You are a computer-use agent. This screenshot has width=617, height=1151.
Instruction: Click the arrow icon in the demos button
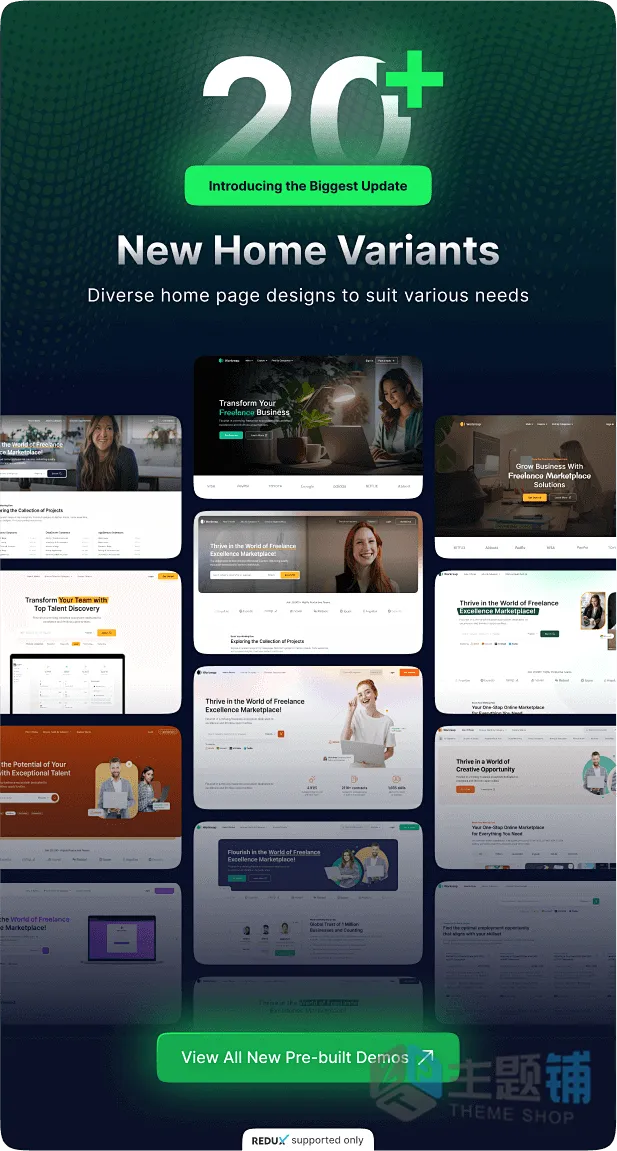point(426,1057)
